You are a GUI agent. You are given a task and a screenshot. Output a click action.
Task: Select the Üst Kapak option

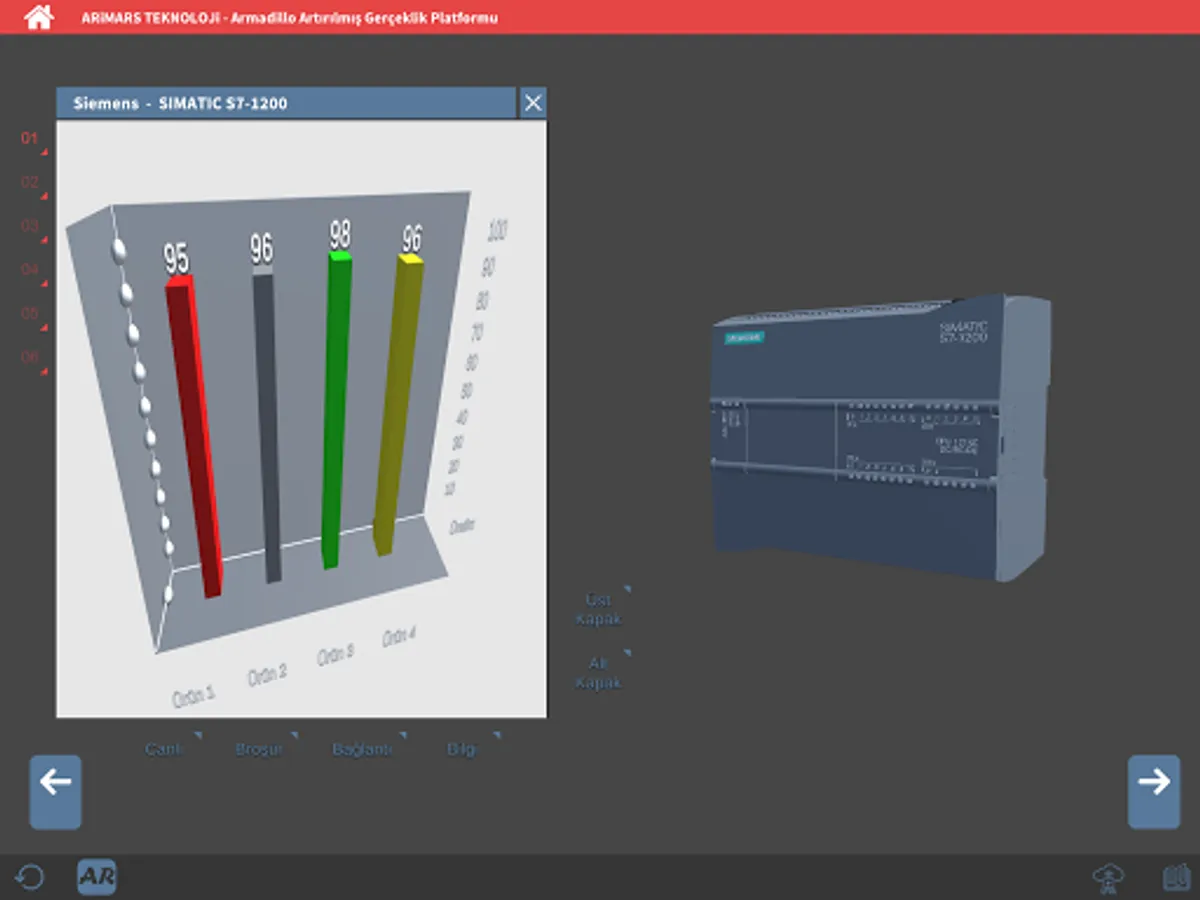click(x=601, y=608)
